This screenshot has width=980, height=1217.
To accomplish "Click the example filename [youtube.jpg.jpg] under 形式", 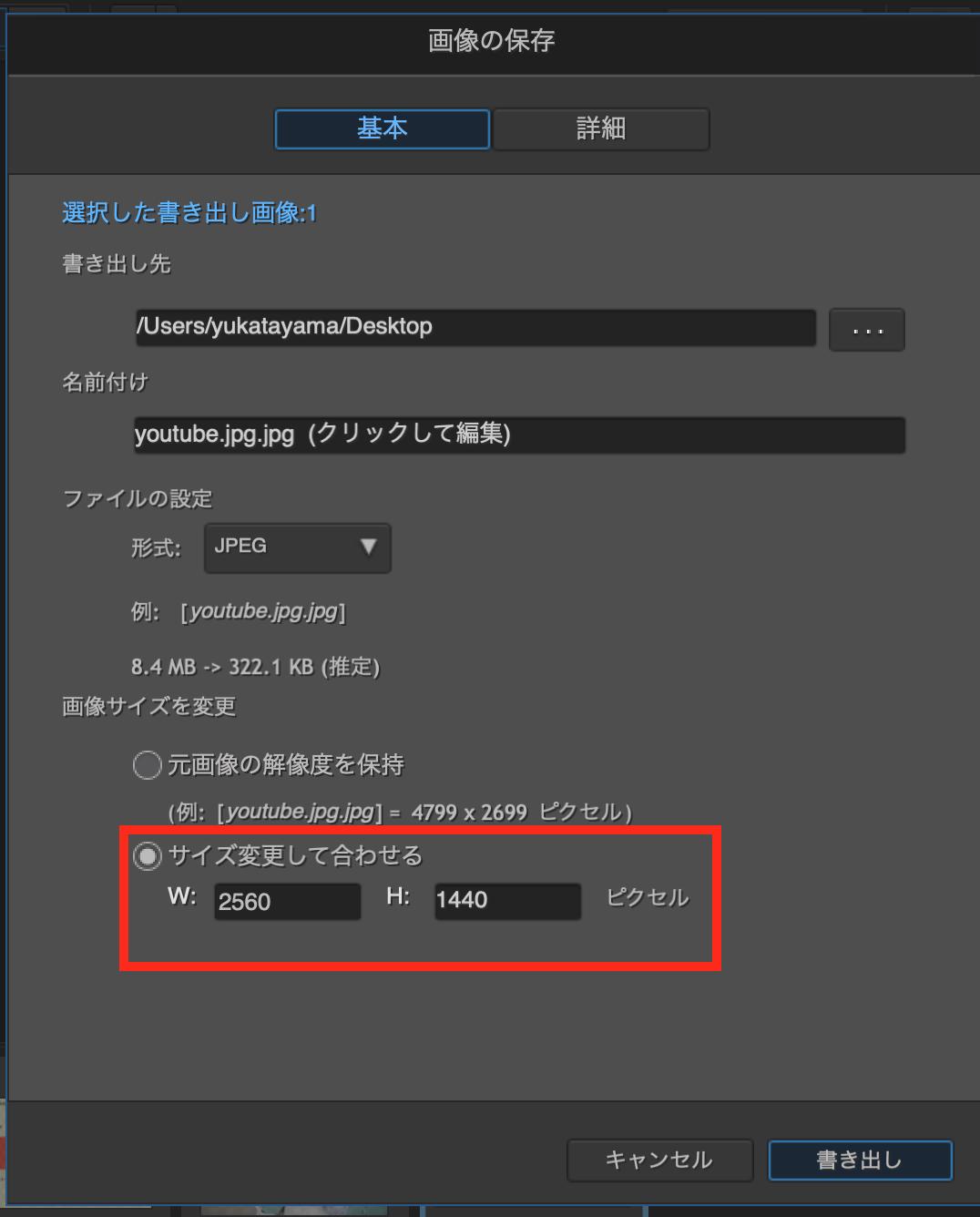I will [x=263, y=611].
